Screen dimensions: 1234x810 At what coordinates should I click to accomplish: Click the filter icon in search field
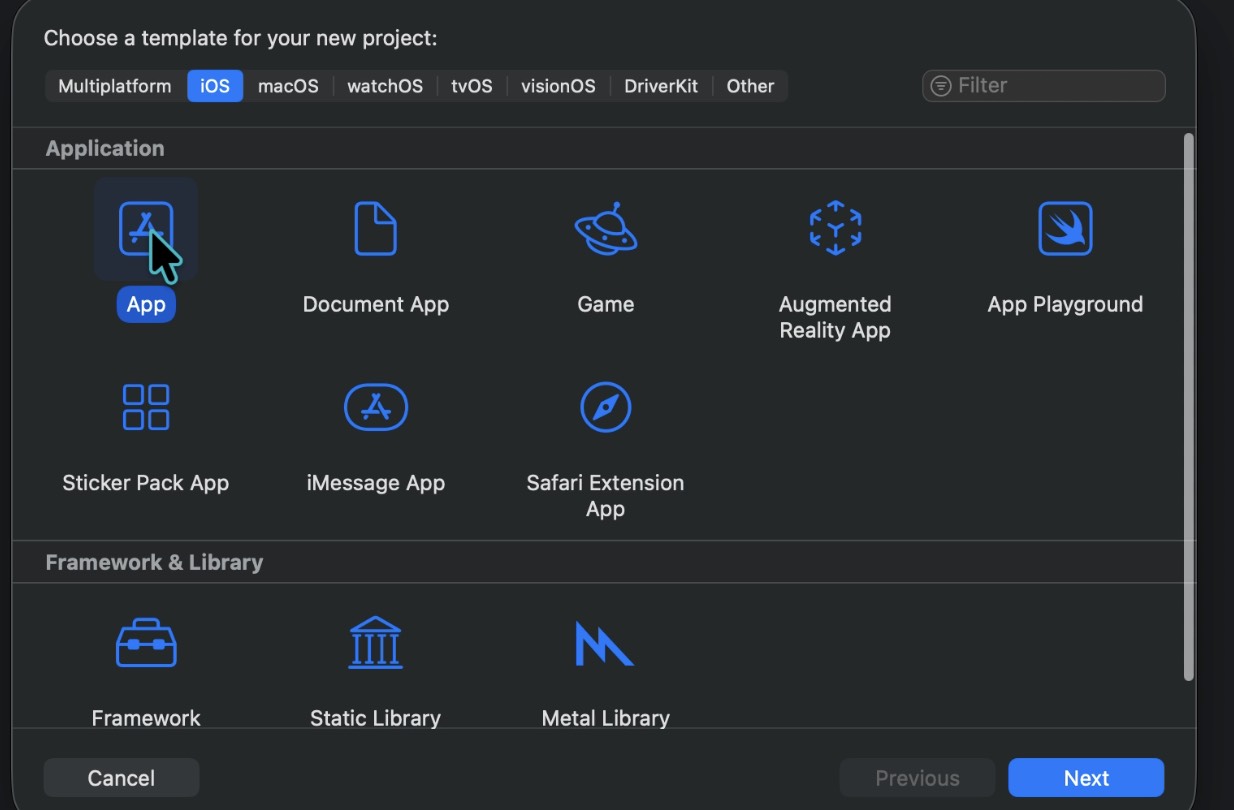[941, 86]
